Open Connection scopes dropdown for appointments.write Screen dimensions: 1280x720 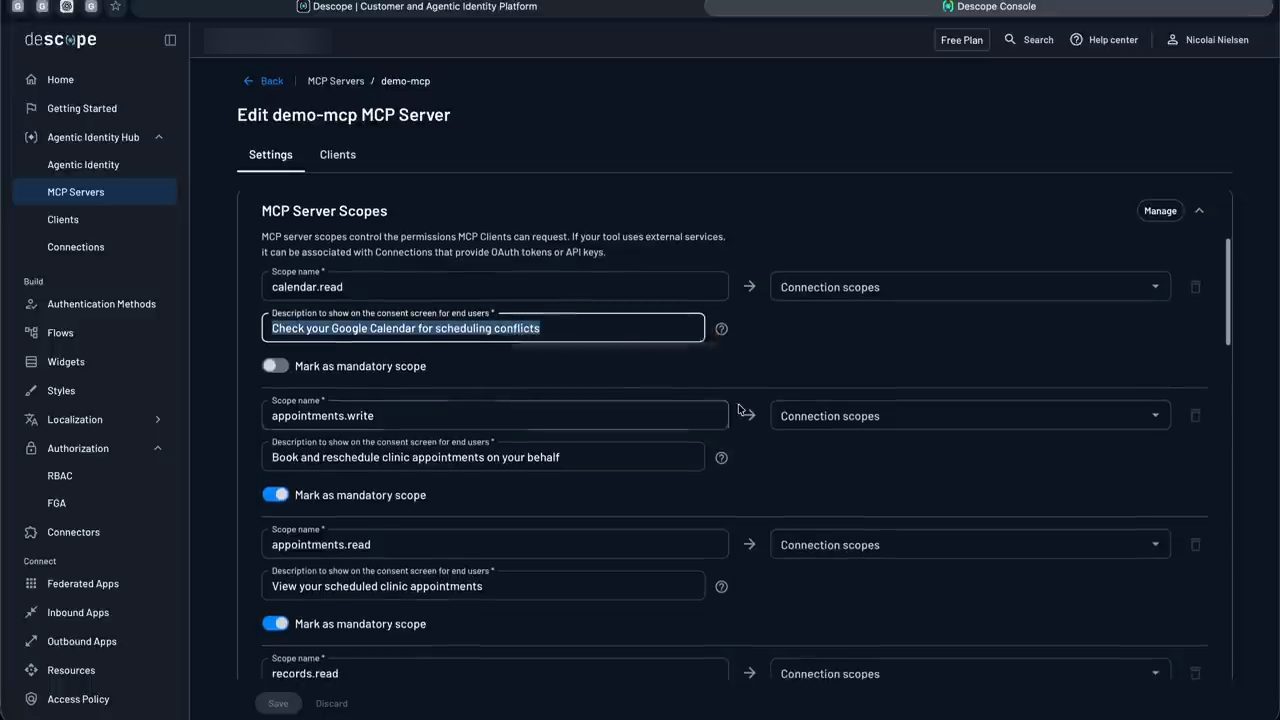[970, 416]
